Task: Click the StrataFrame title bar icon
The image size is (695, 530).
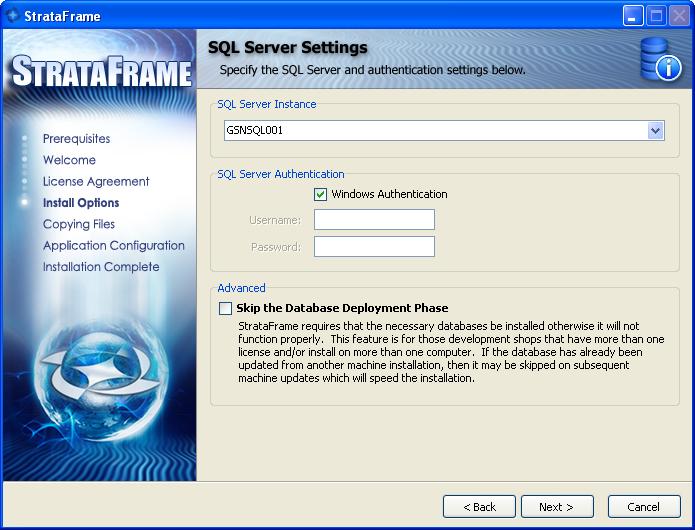Action: coord(13,16)
